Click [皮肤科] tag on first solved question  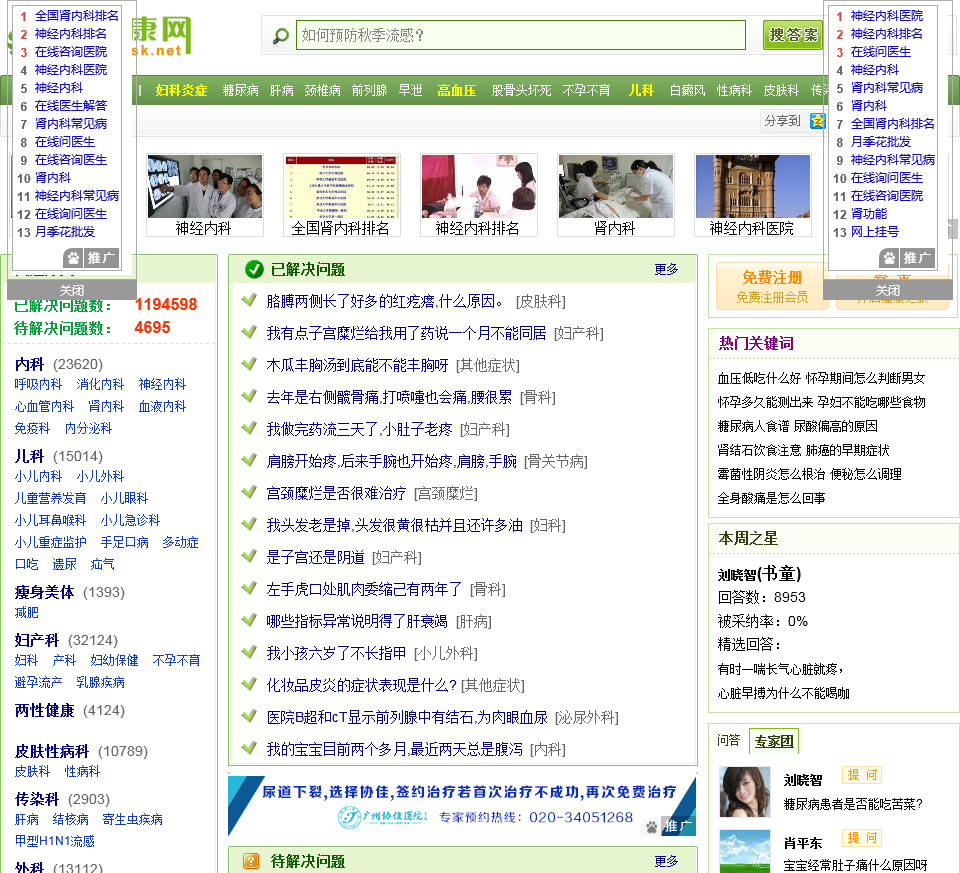coord(541,301)
